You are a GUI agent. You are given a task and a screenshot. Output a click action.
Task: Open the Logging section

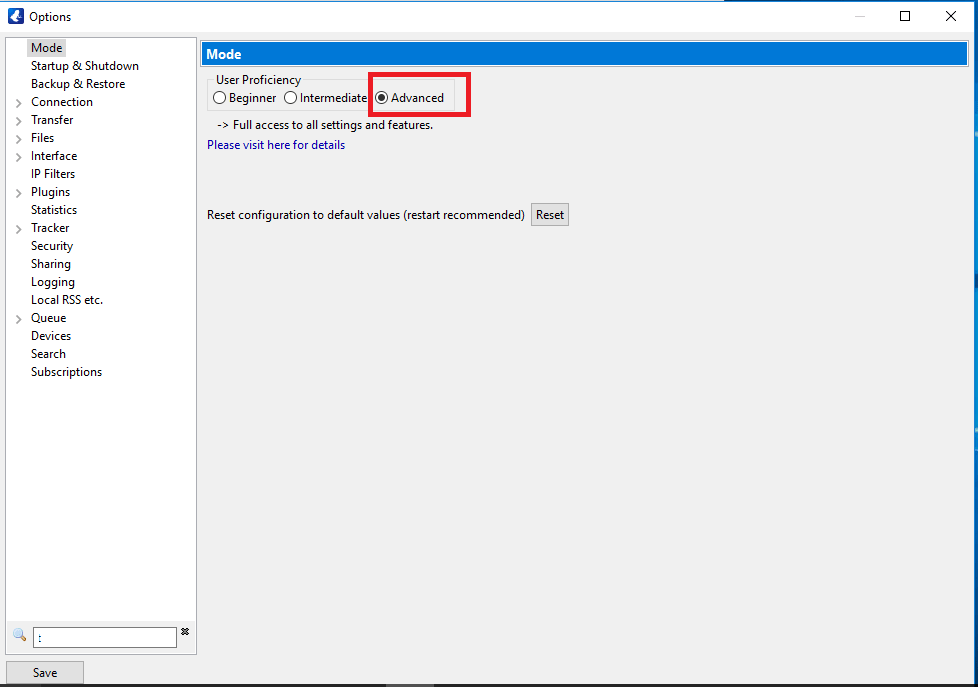(52, 283)
